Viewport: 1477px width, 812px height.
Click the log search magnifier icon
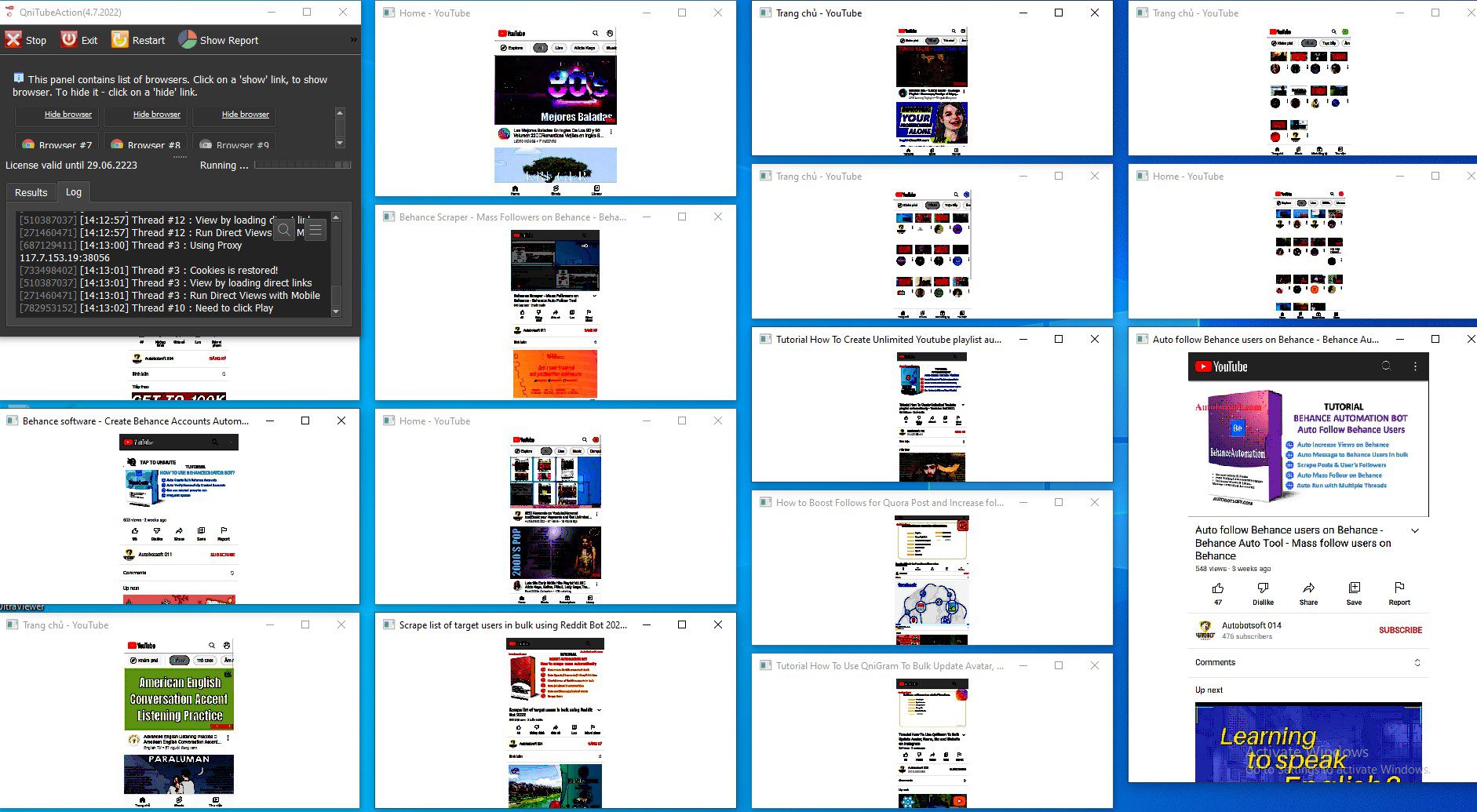point(284,230)
